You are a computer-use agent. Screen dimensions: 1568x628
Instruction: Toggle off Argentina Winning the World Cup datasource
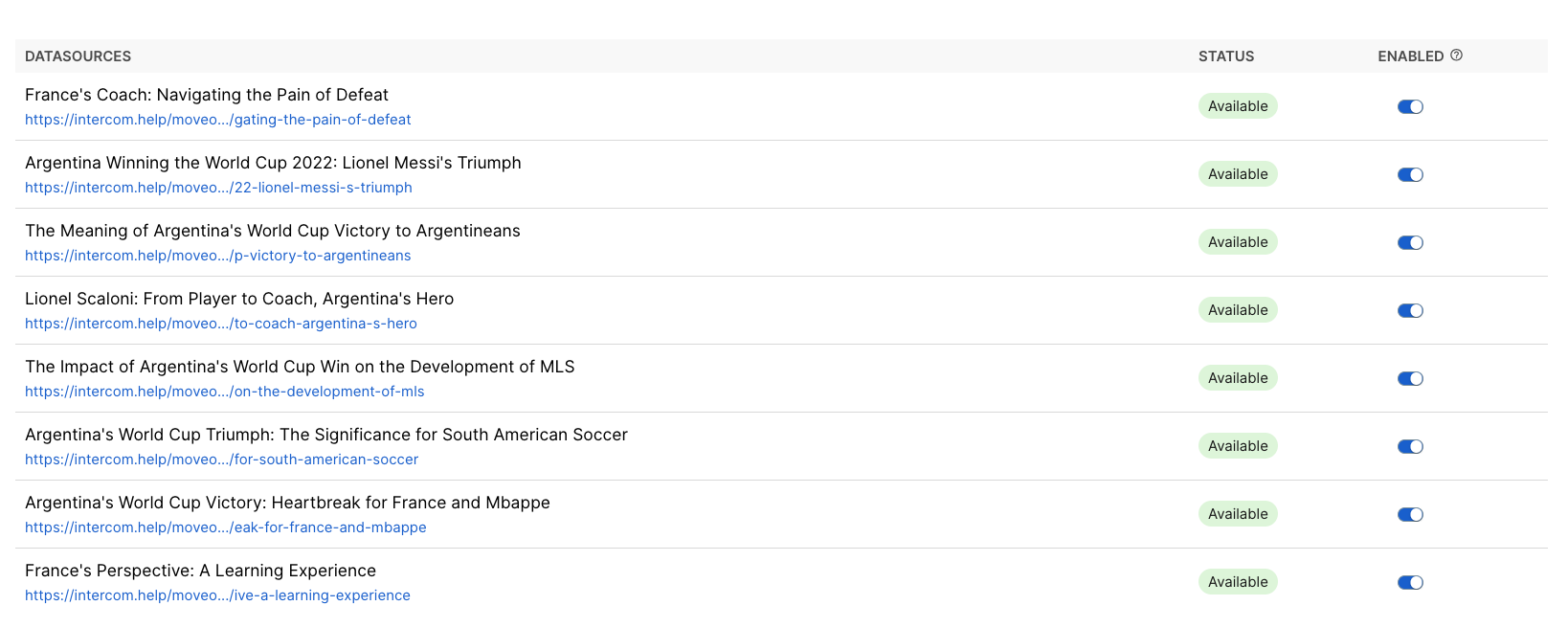coord(1410,175)
